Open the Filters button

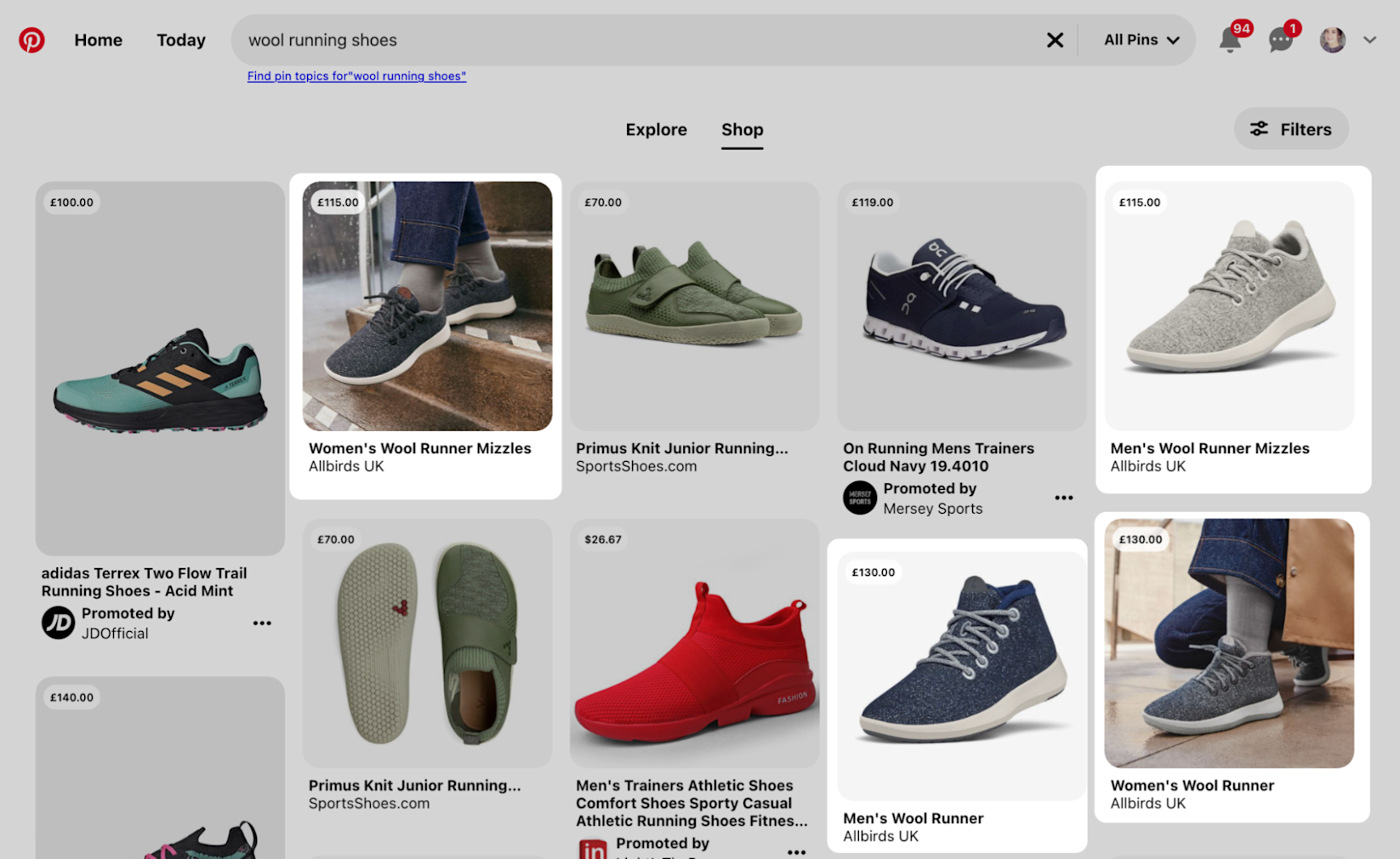pyautogui.click(x=1290, y=129)
